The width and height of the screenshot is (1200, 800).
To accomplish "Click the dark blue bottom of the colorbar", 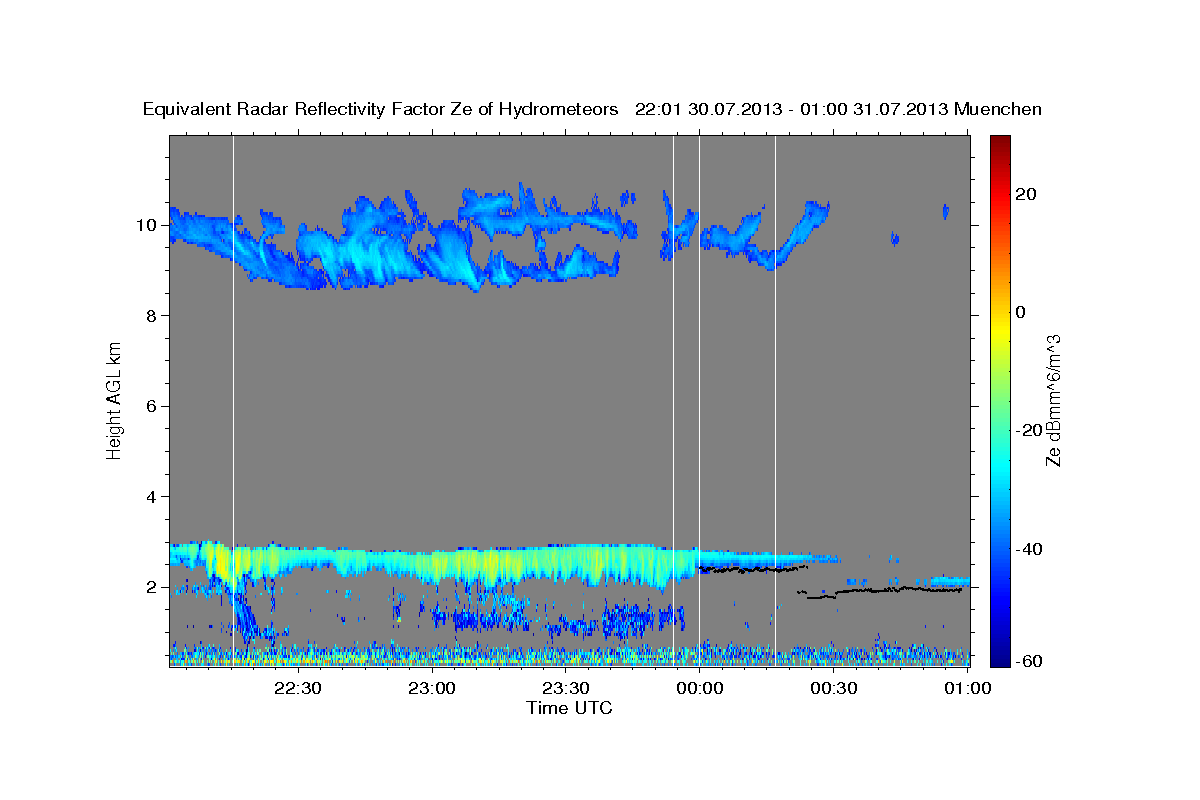I will click(x=999, y=658).
